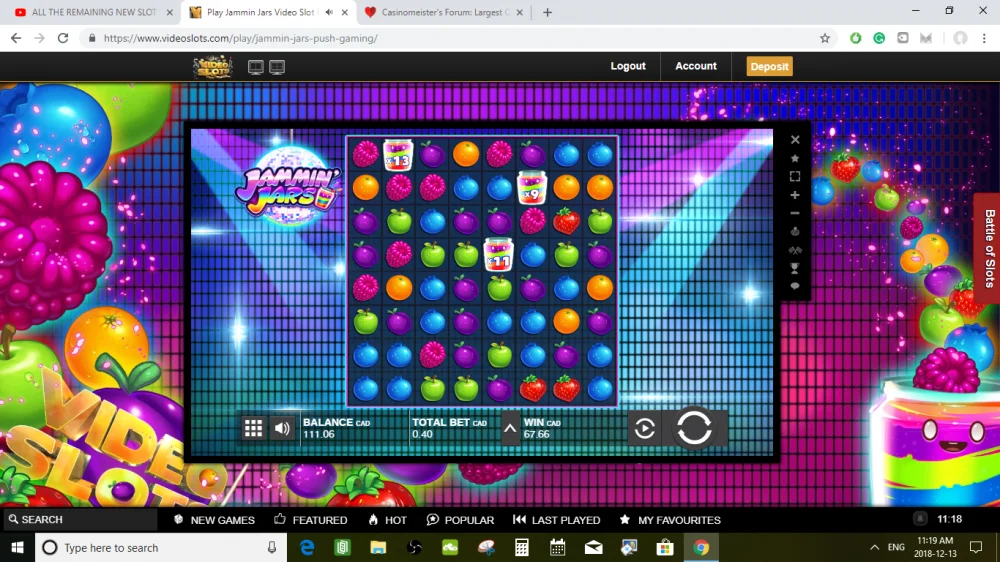
Task: Toggle fullscreen mode for the game frame
Action: pos(795,176)
